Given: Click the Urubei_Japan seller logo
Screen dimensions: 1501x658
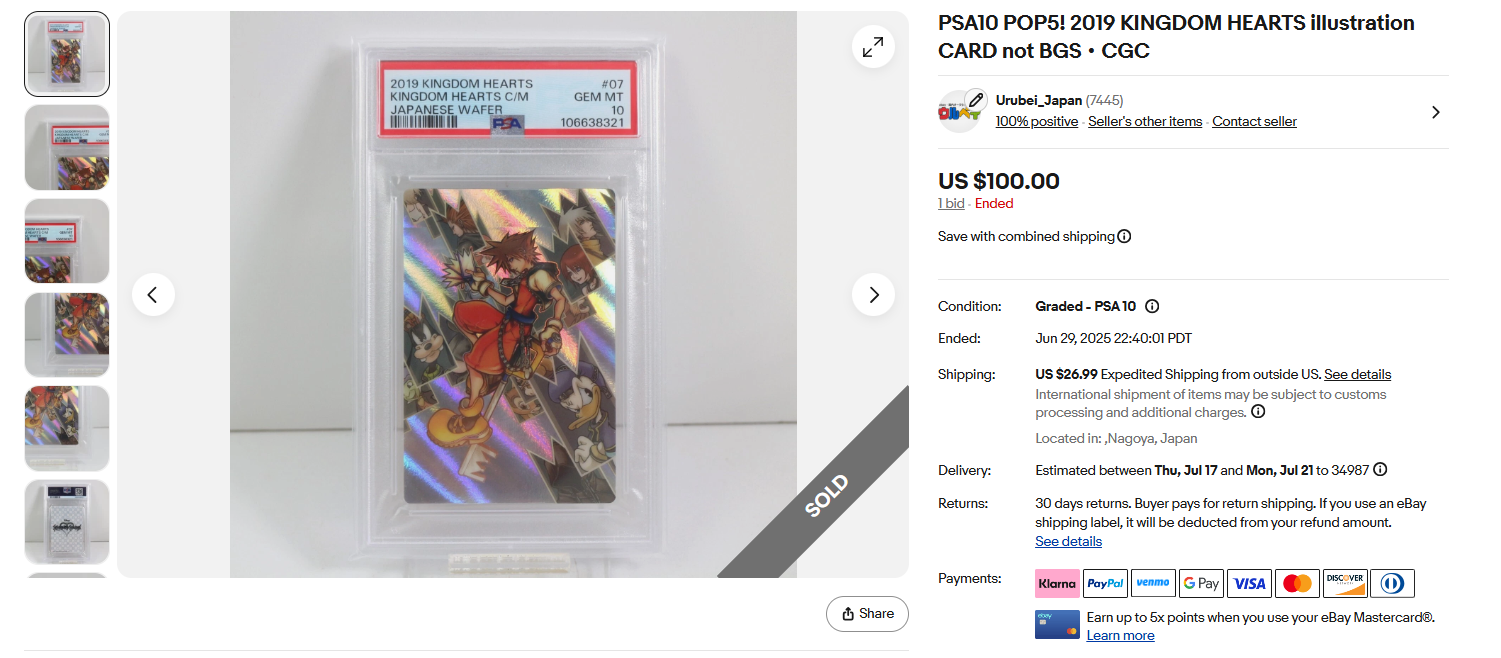Looking at the screenshot, I should coord(961,111).
